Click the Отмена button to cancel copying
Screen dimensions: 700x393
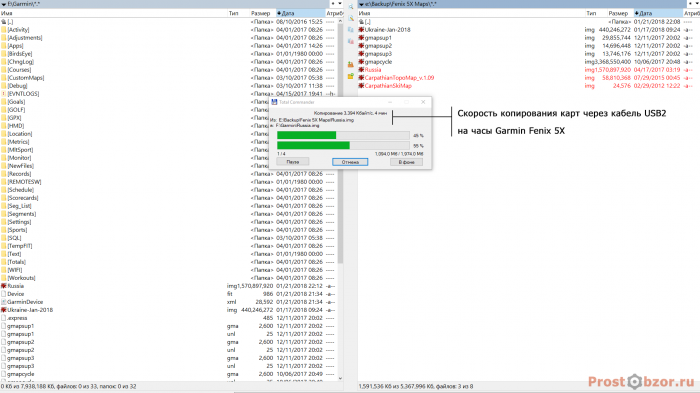(x=350, y=162)
